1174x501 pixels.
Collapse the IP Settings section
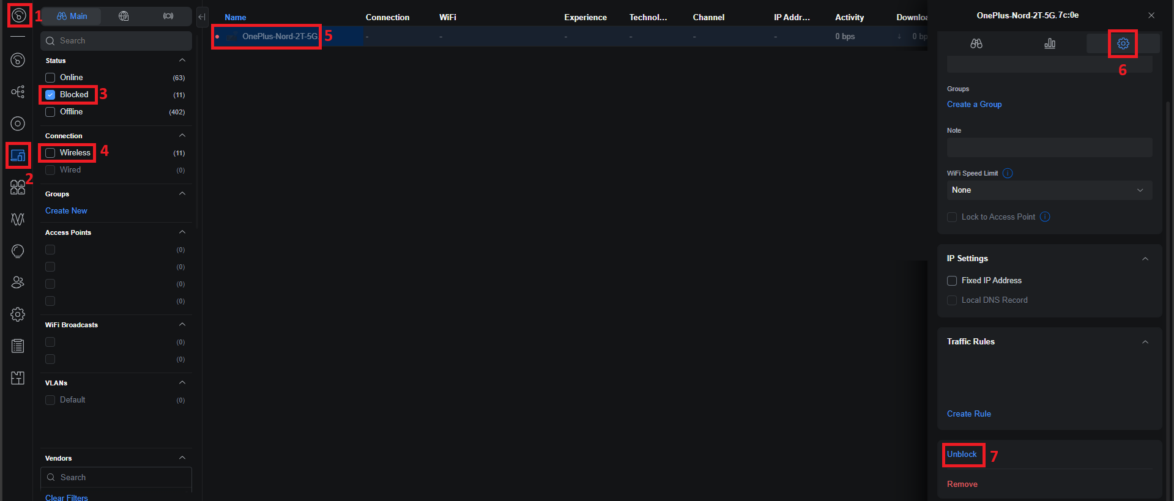(1144, 259)
